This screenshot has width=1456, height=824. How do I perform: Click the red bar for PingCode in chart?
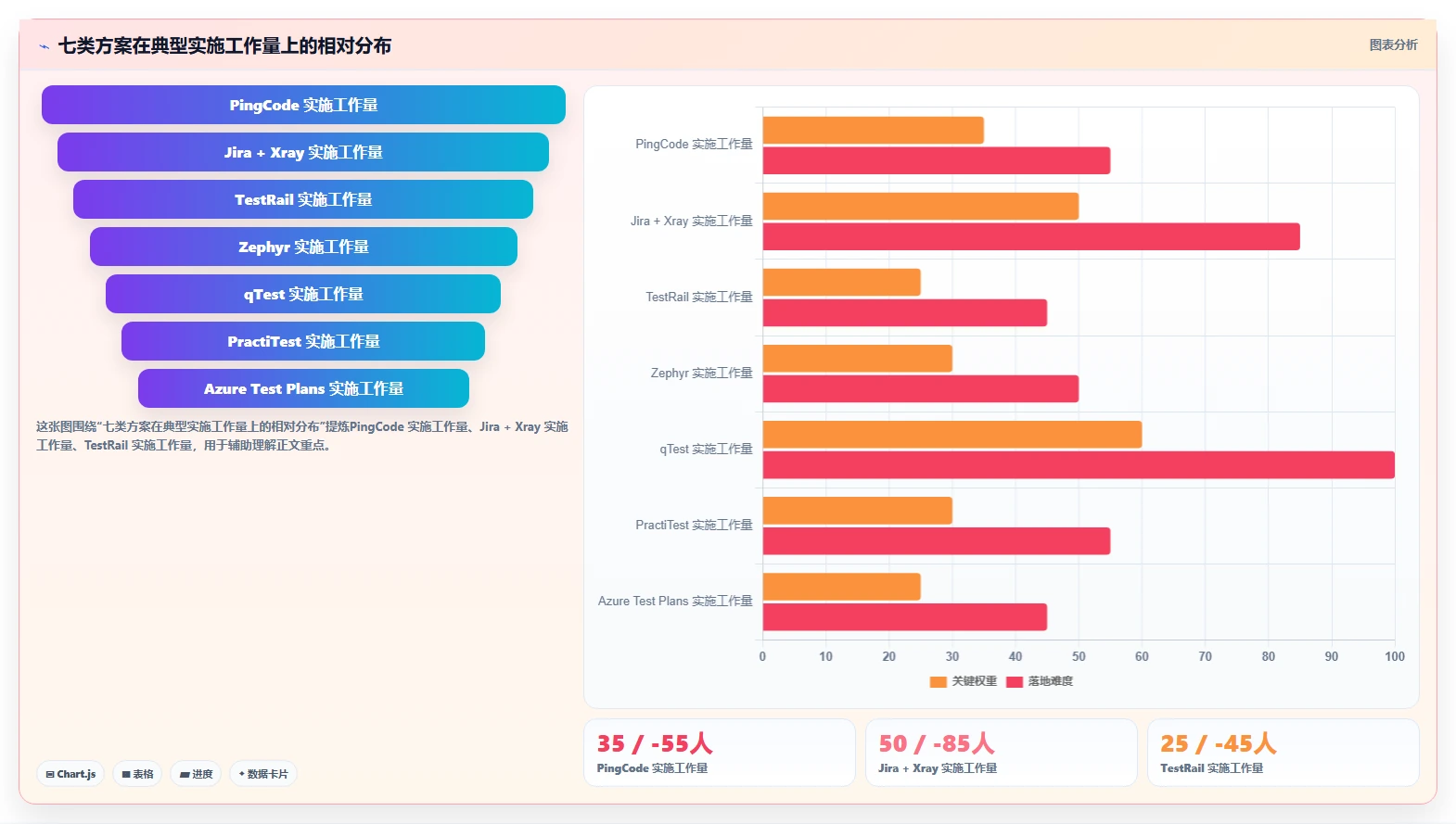click(x=937, y=160)
